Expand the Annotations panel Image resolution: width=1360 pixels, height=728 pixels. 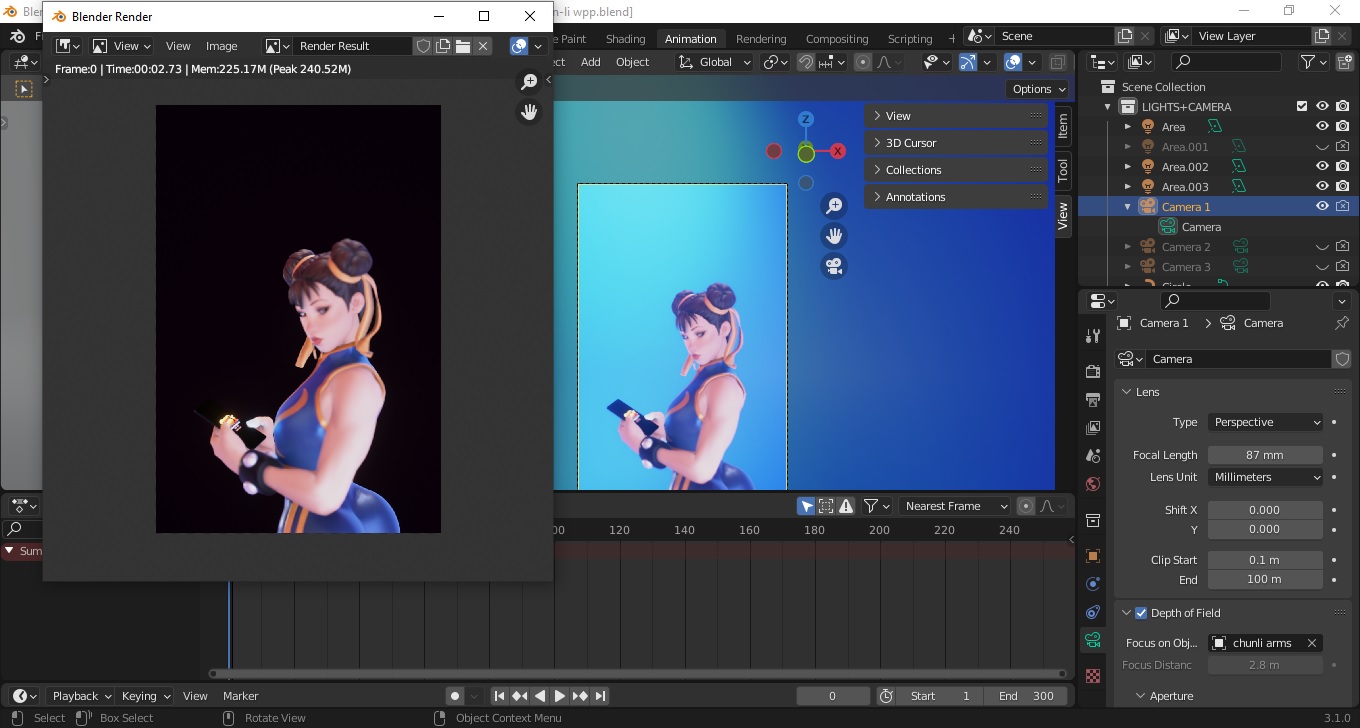pos(956,197)
